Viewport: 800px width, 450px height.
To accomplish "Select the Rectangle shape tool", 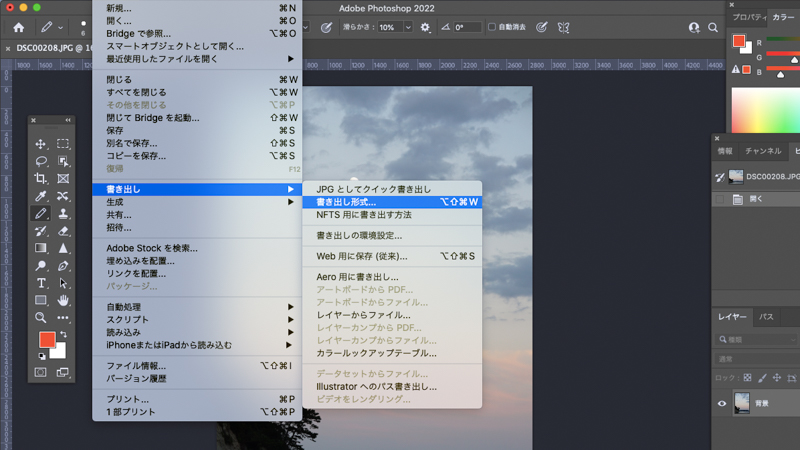I will [x=40, y=300].
